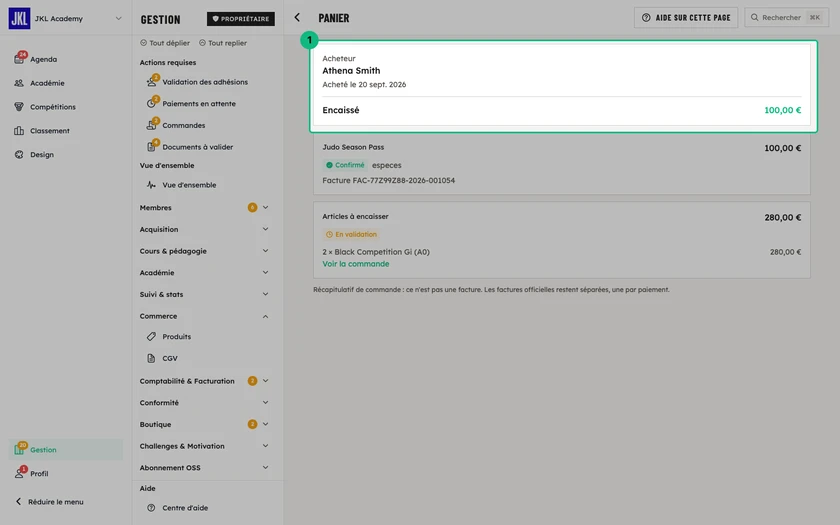Click the Propriétaire shield badge
The image size is (840, 525).
[x=241, y=19]
